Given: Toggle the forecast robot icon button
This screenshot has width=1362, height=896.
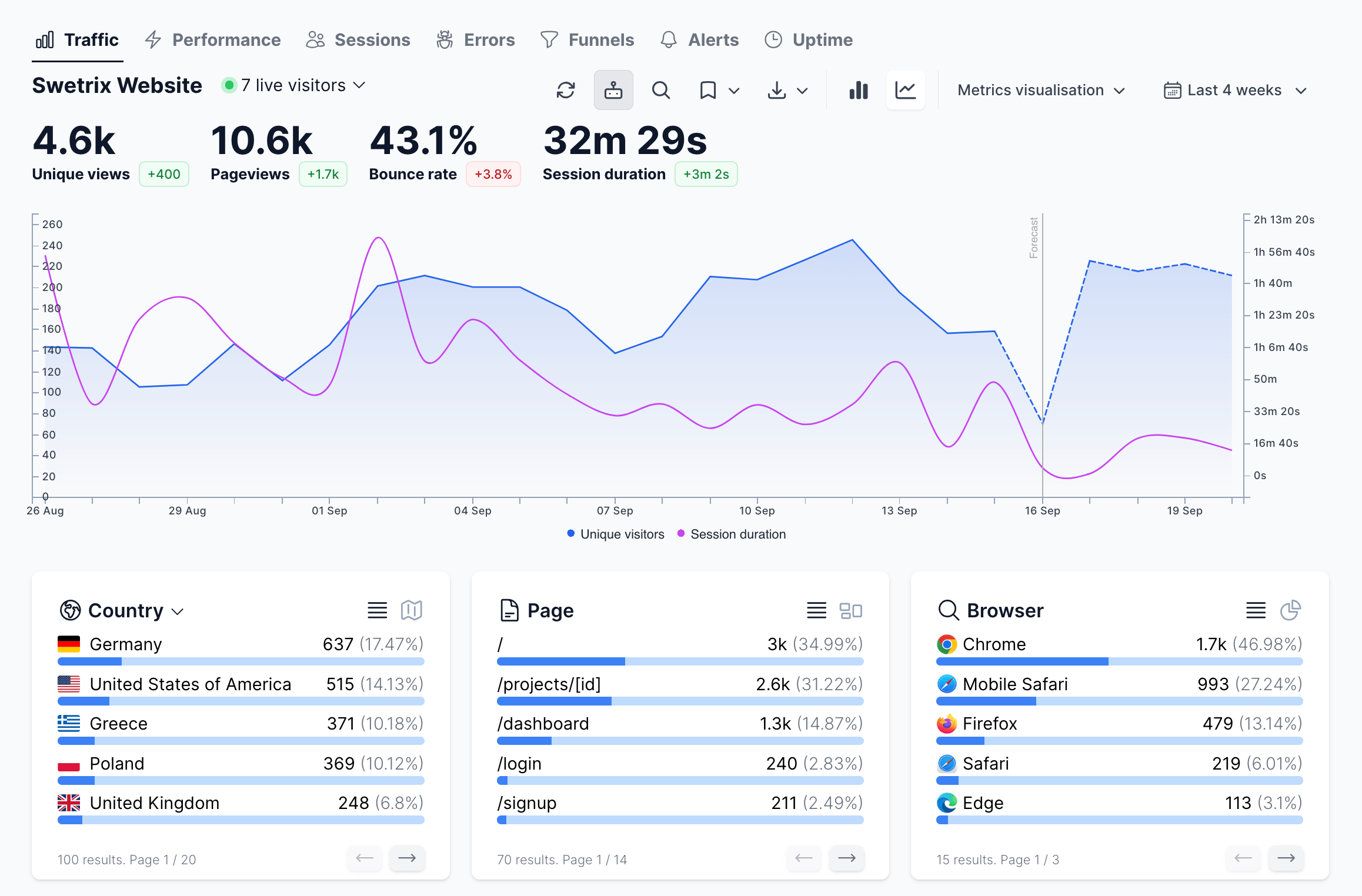Looking at the screenshot, I should click(x=613, y=91).
